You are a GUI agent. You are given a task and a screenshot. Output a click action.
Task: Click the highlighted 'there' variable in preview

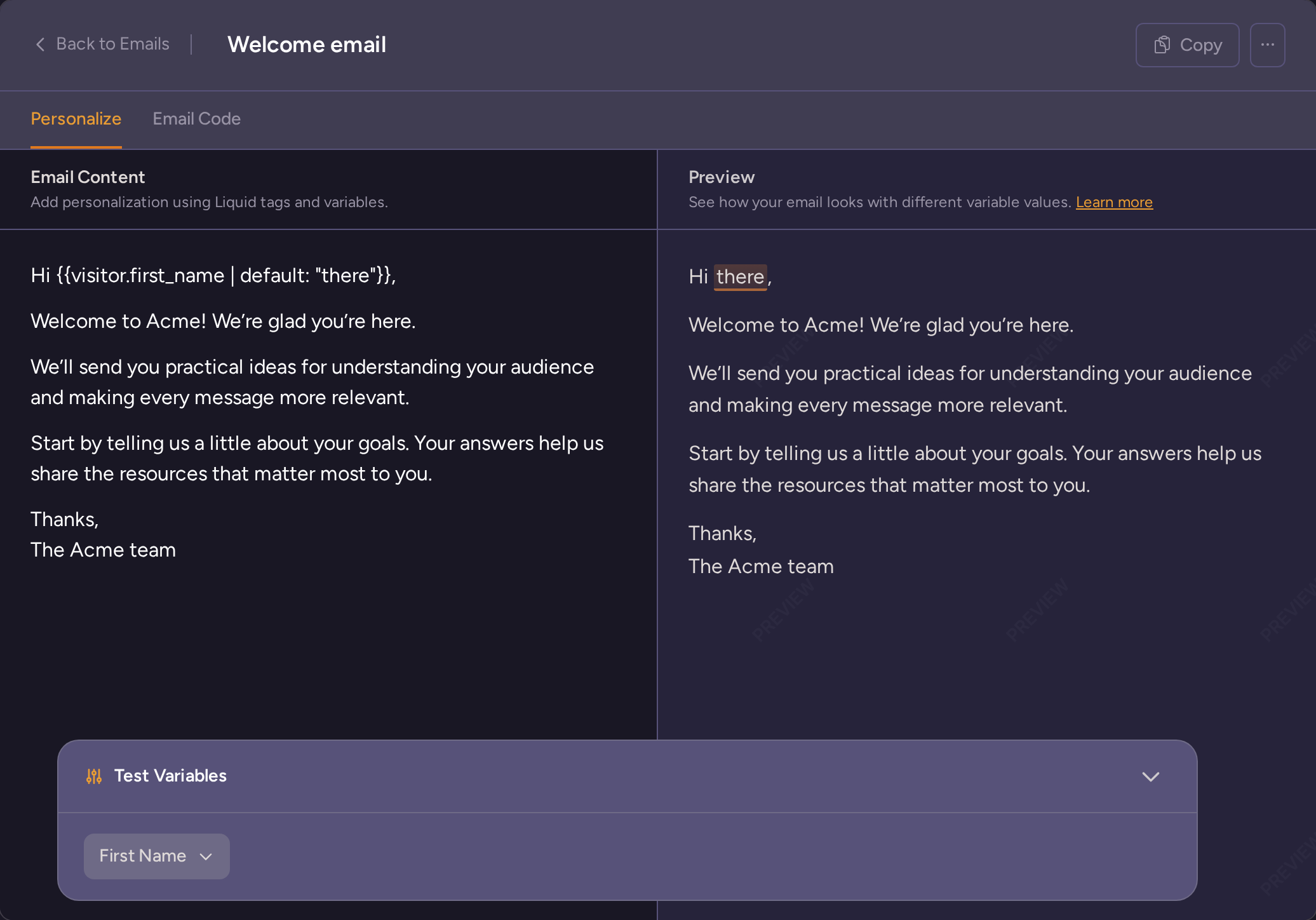(x=741, y=277)
